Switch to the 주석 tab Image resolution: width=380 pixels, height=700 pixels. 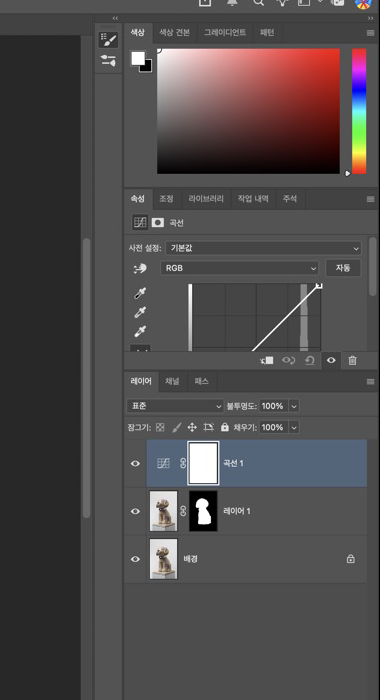coord(290,199)
